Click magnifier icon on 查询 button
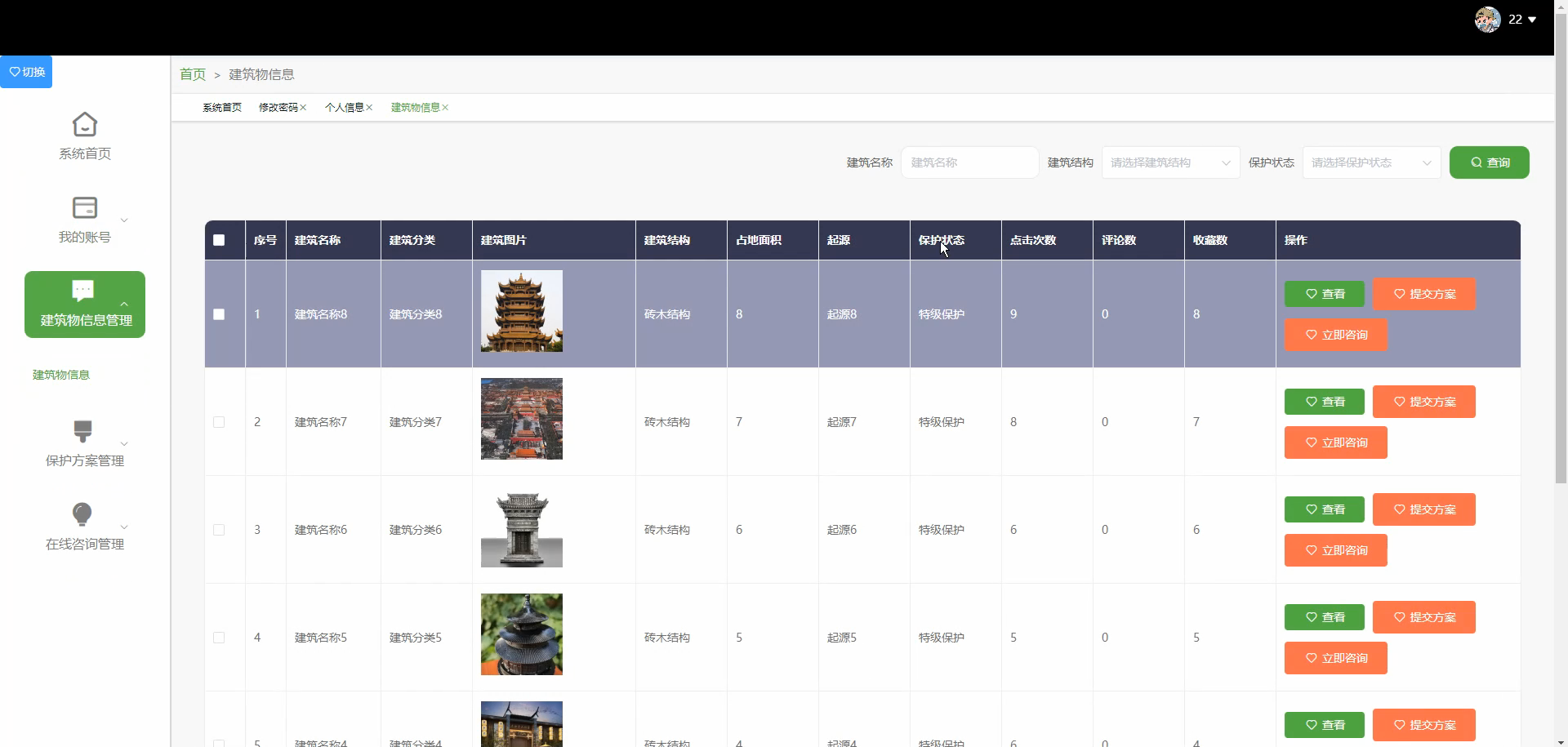 point(1477,162)
